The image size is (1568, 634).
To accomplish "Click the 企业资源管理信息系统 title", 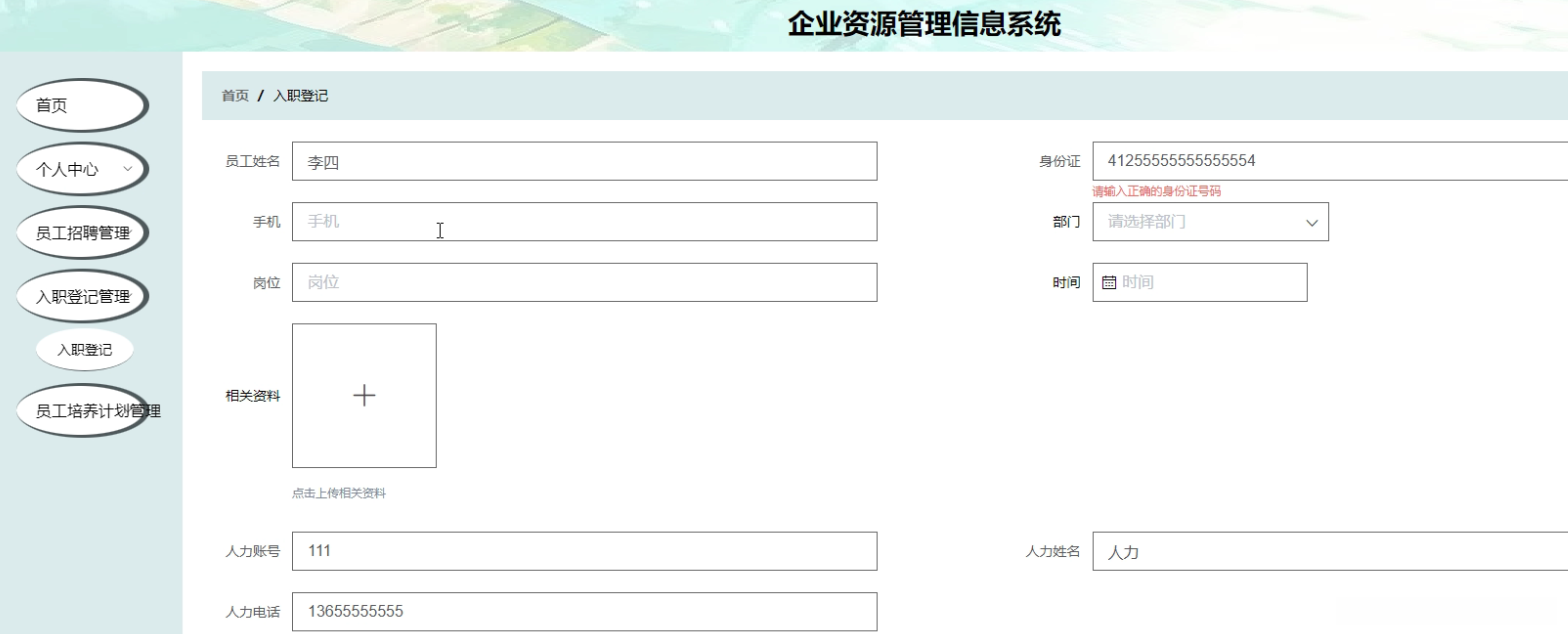I will (924, 24).
